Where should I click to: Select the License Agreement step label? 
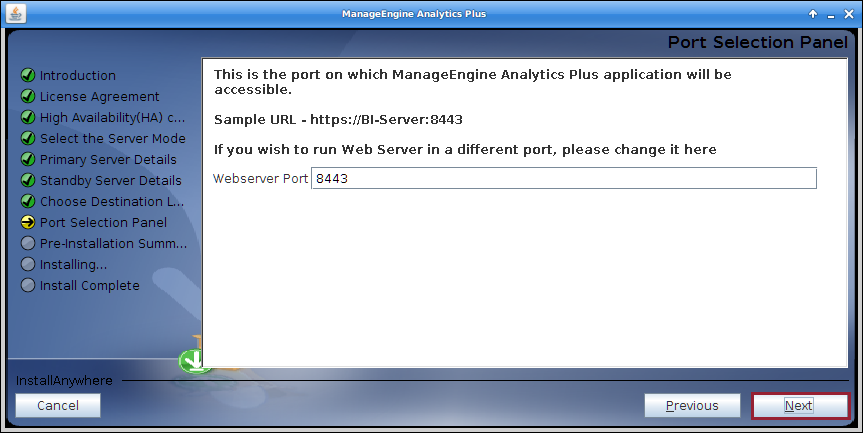pyautogui.click(x=100, y=96)
